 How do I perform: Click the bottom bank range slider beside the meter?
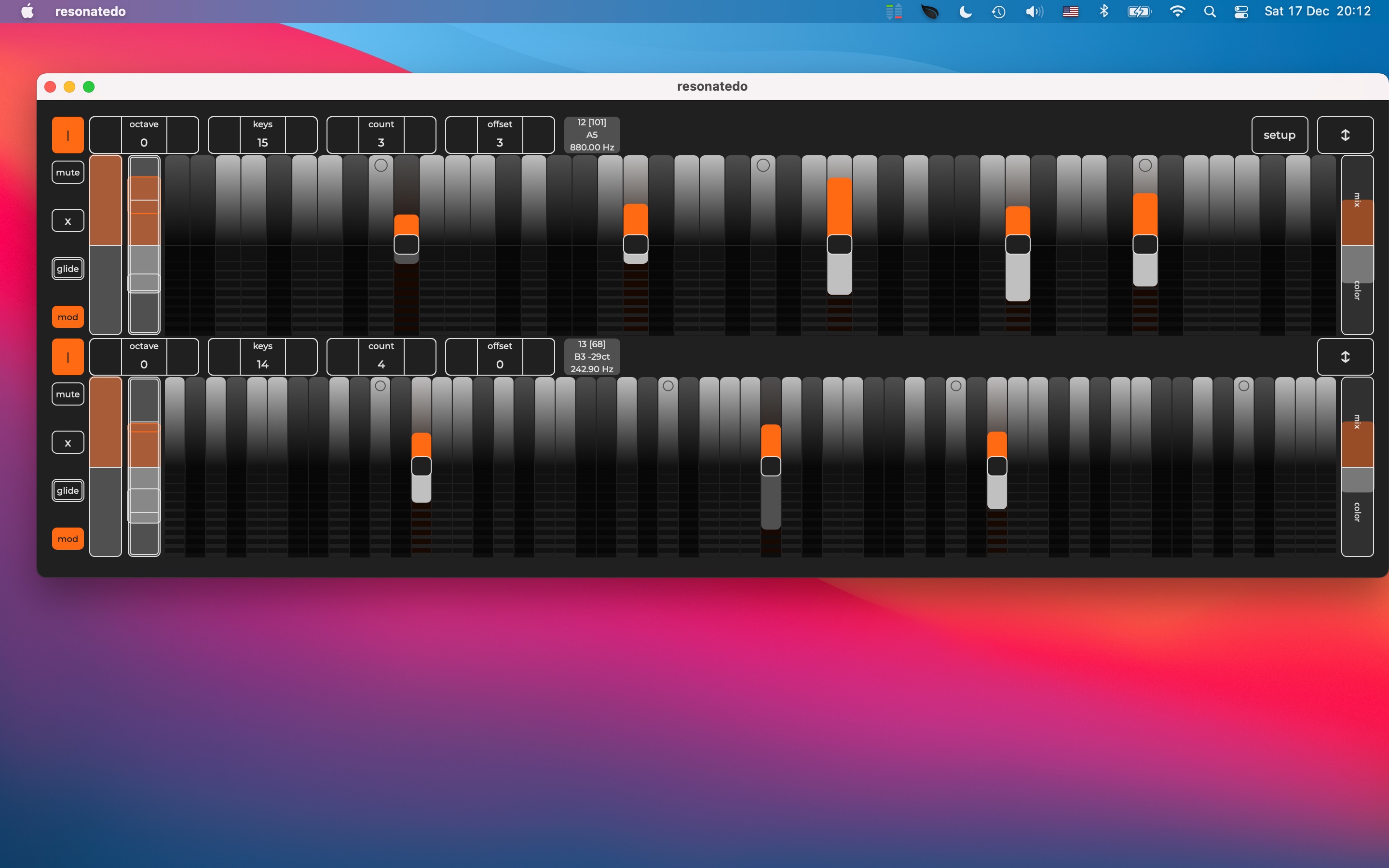[x=144, y=467]
